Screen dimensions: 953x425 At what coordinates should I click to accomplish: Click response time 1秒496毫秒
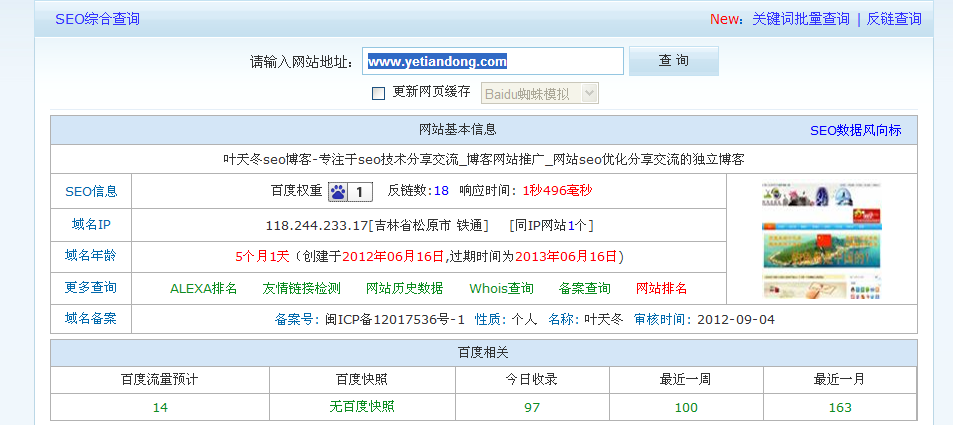point(557,190)
